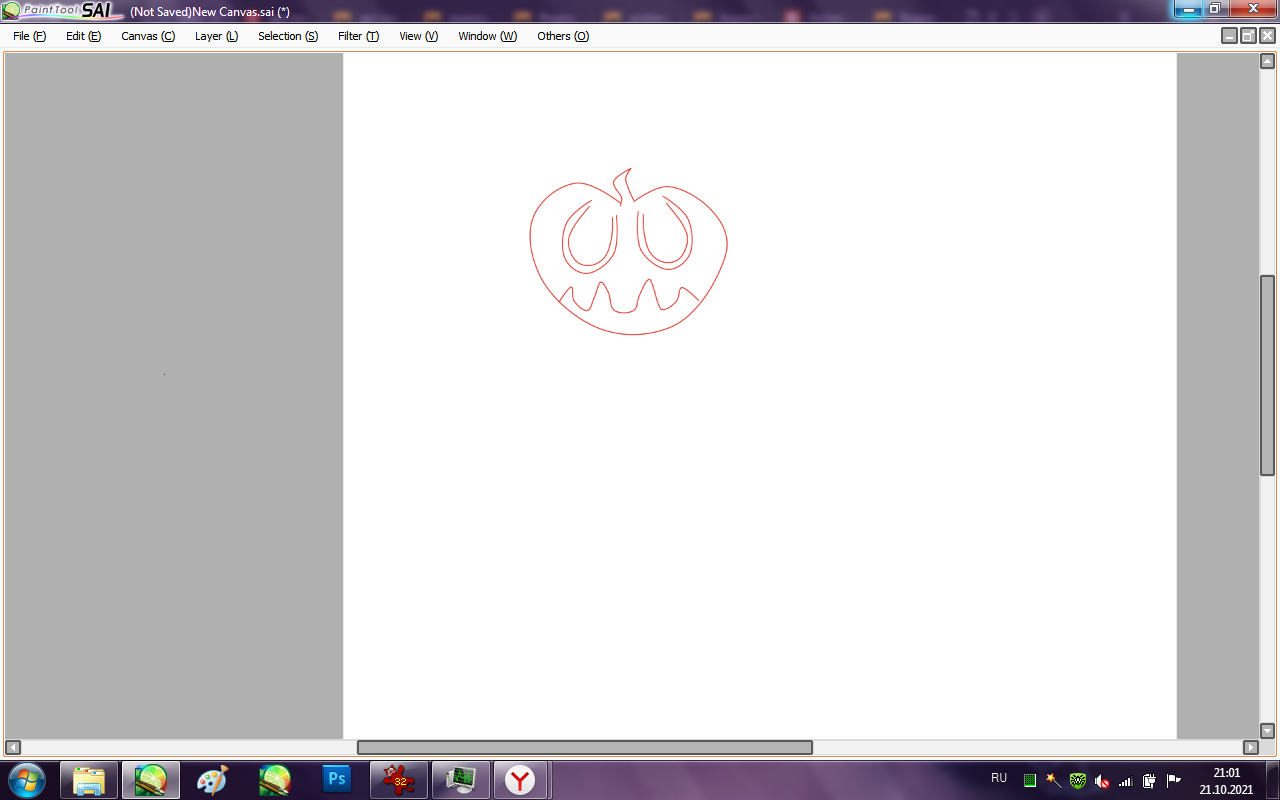Open the View menu
Viewport: 1280px width, 800px height.
tap(418, 36)
